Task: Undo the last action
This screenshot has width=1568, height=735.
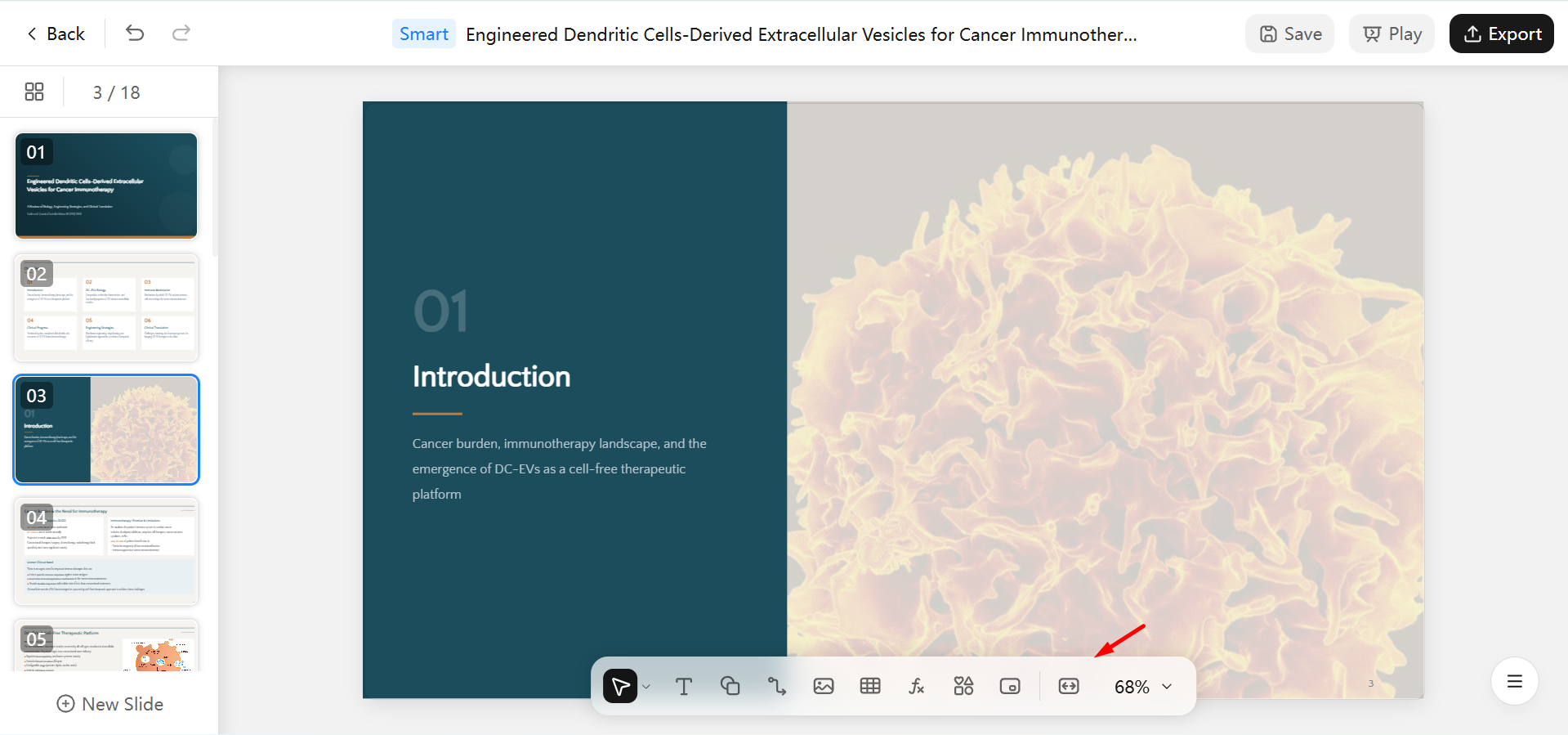Action: (135, 34)
